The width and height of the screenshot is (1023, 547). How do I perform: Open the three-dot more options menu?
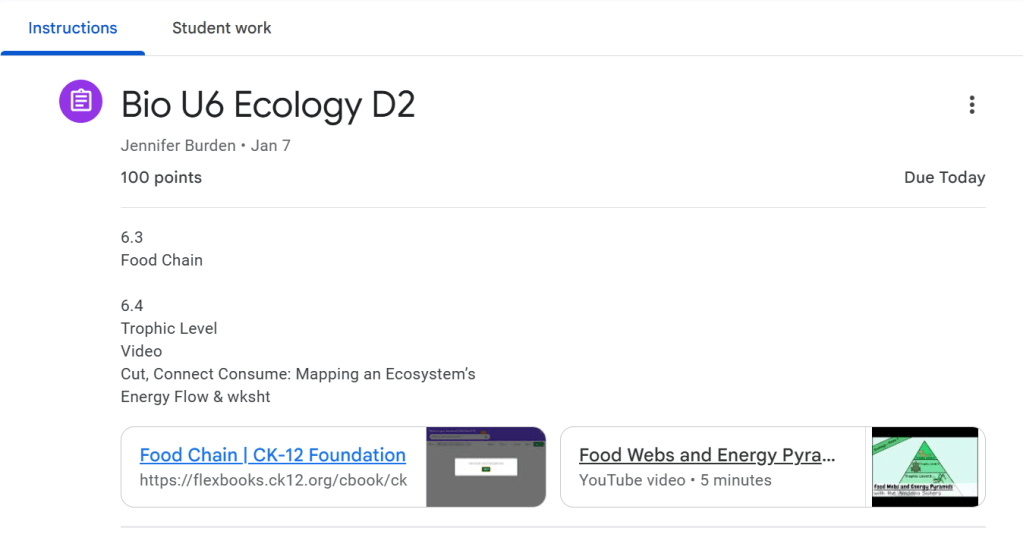click(971, 105)
